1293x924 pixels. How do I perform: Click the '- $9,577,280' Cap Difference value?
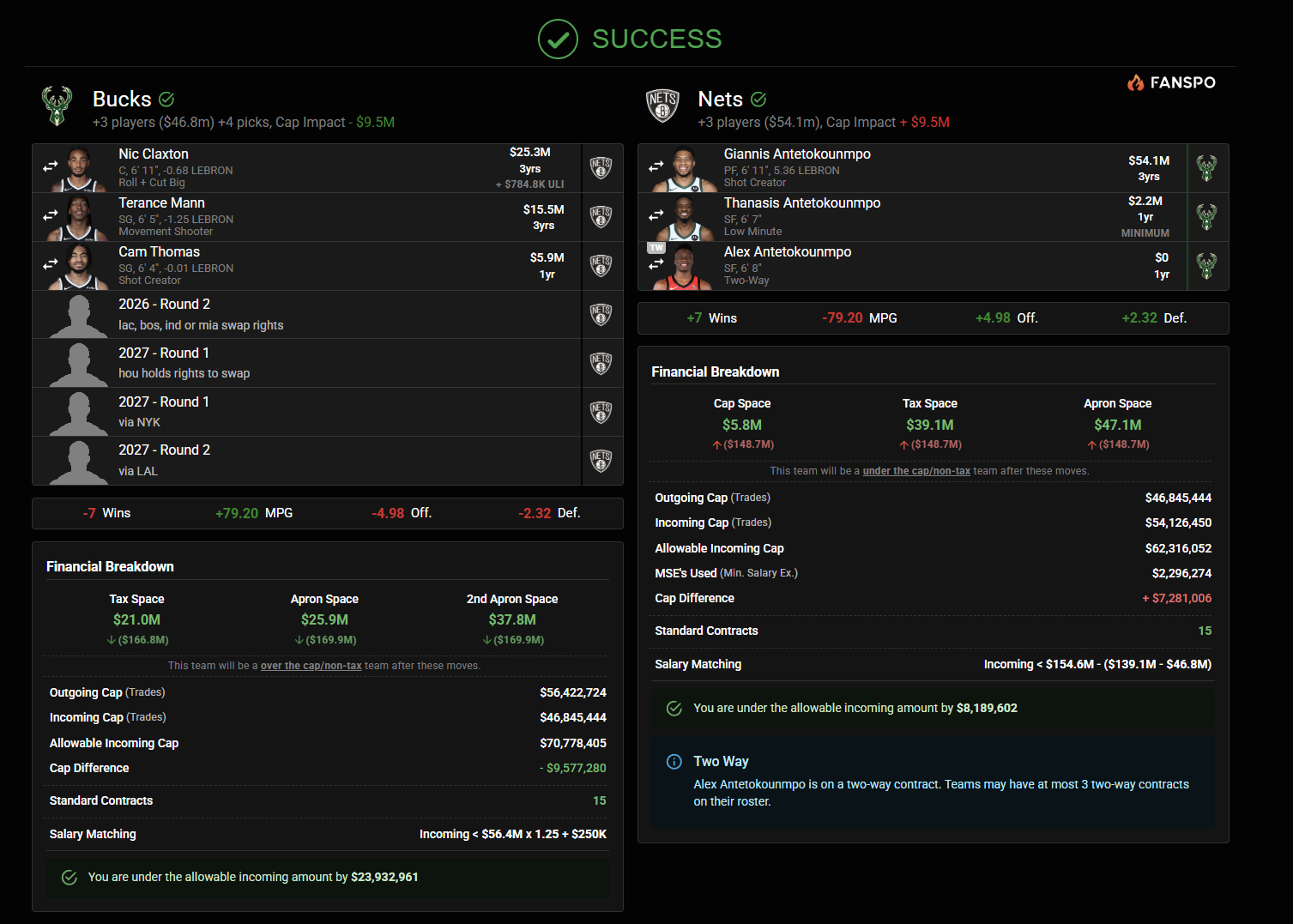pos(573,769)
